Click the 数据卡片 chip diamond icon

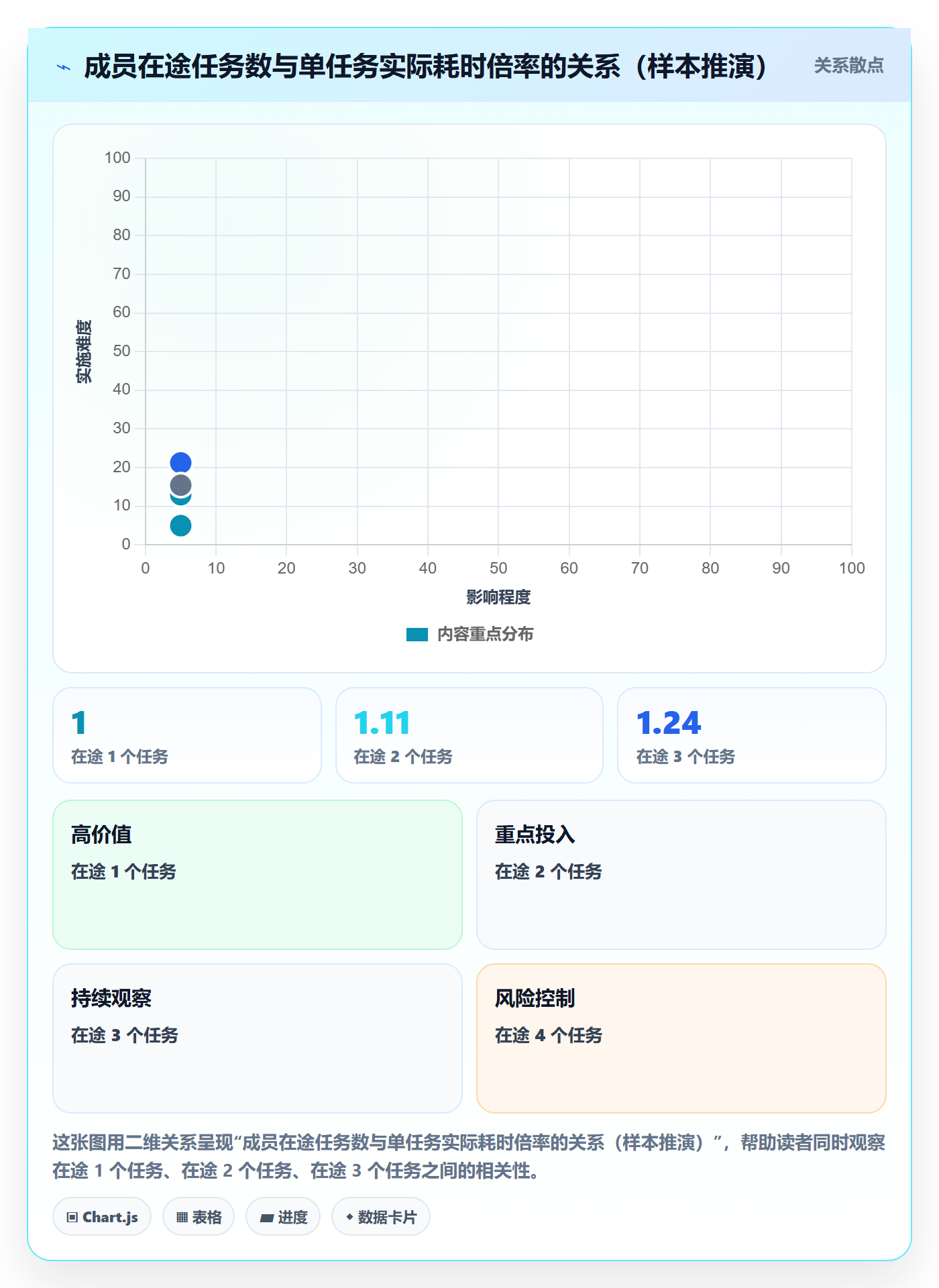349,1217
